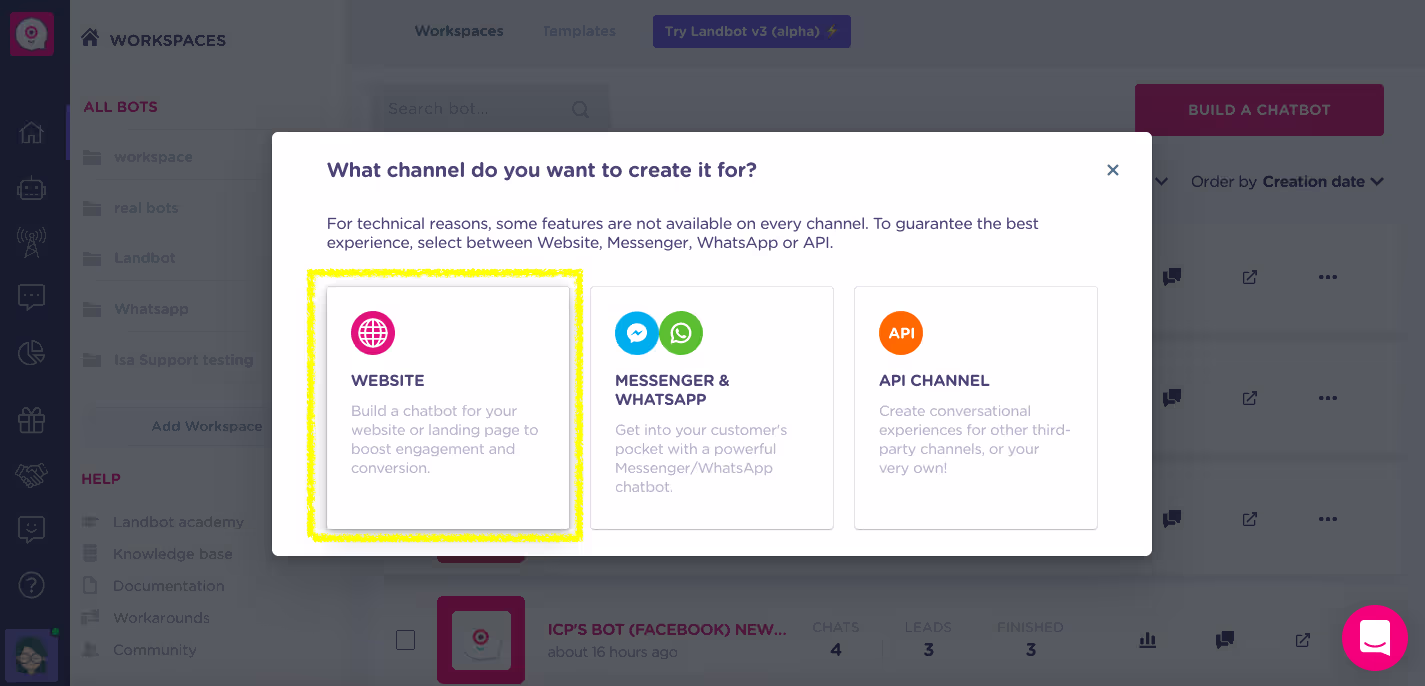Open the Knowledge base link
The width and height of the screenshot is (1425, 686).
[172, 554]
